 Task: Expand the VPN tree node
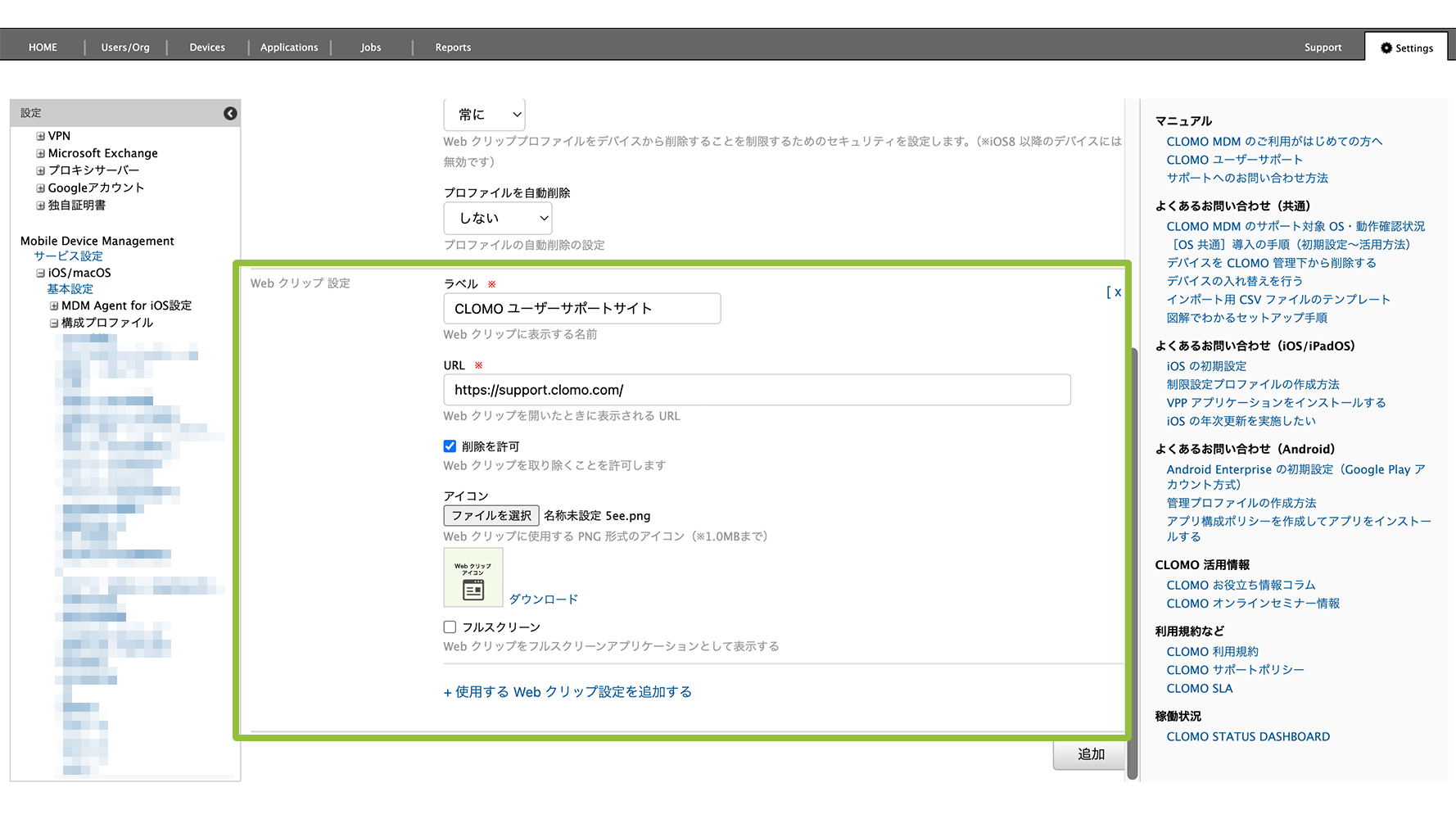point(40,136)
